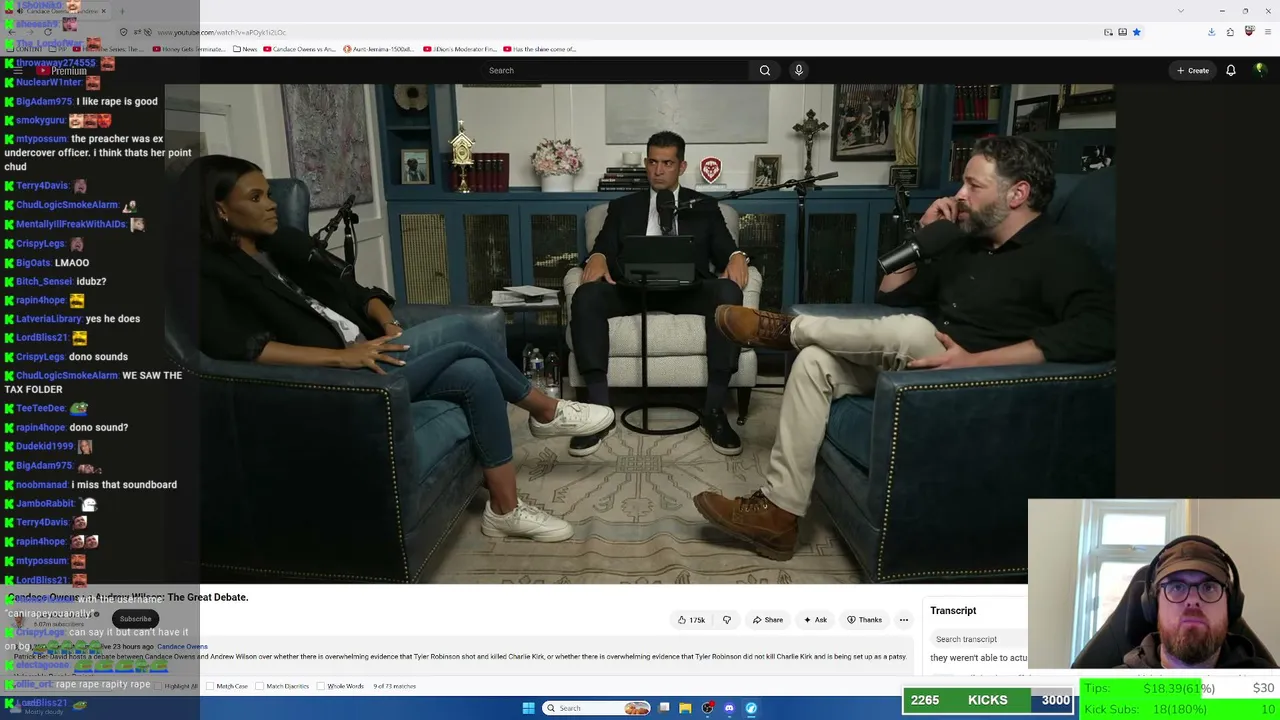The height and width of the screenshot is (720, 1280).
Task: Open the blue compass app on the taskbar
Action: click(751, 708)
